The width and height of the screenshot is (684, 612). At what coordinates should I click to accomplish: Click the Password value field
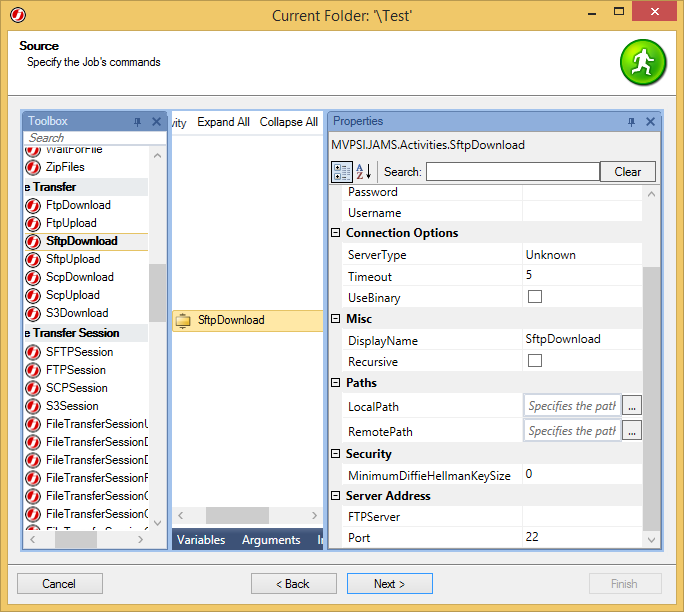(582, 192)
